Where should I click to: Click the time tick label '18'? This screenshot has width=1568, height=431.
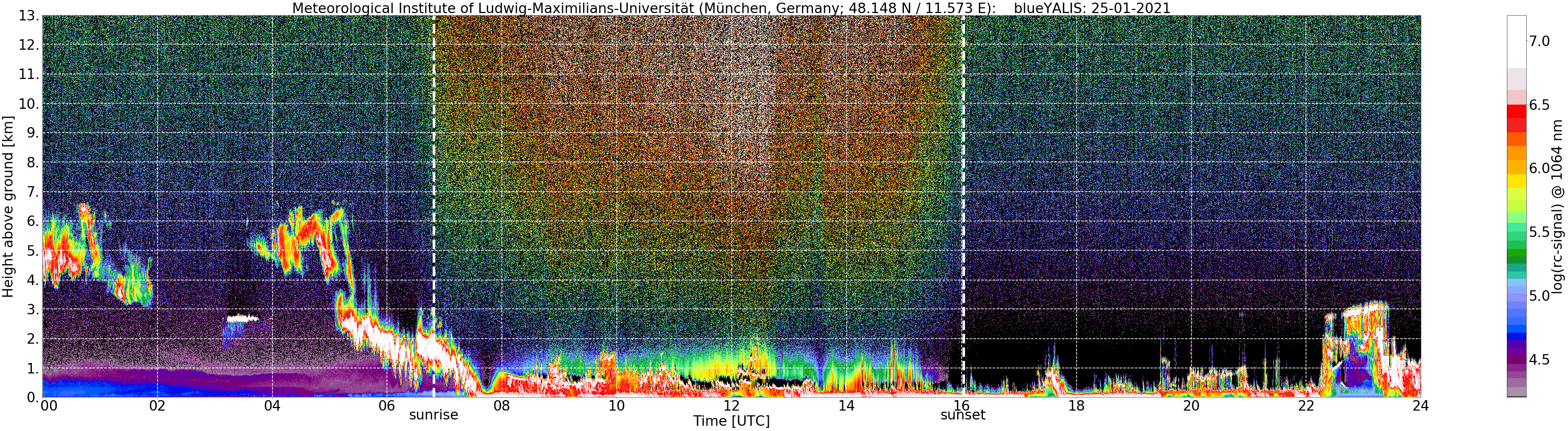pos(1076,406)
